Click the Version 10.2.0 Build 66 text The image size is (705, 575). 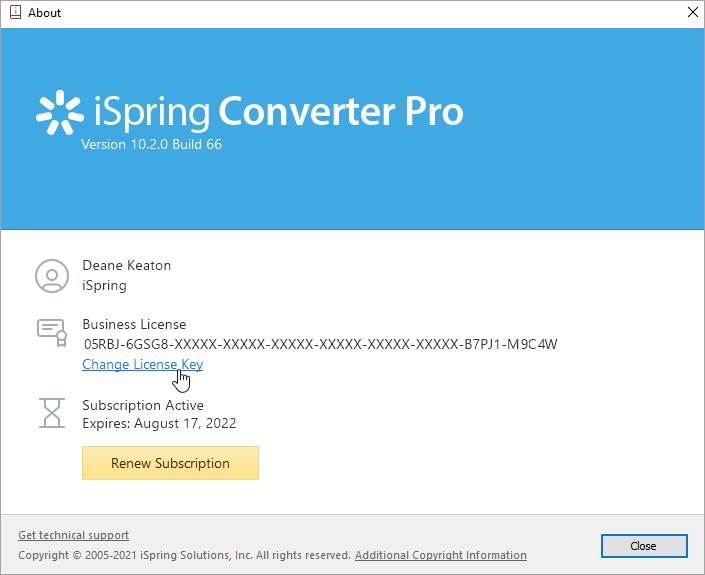[x=152, y=144]
